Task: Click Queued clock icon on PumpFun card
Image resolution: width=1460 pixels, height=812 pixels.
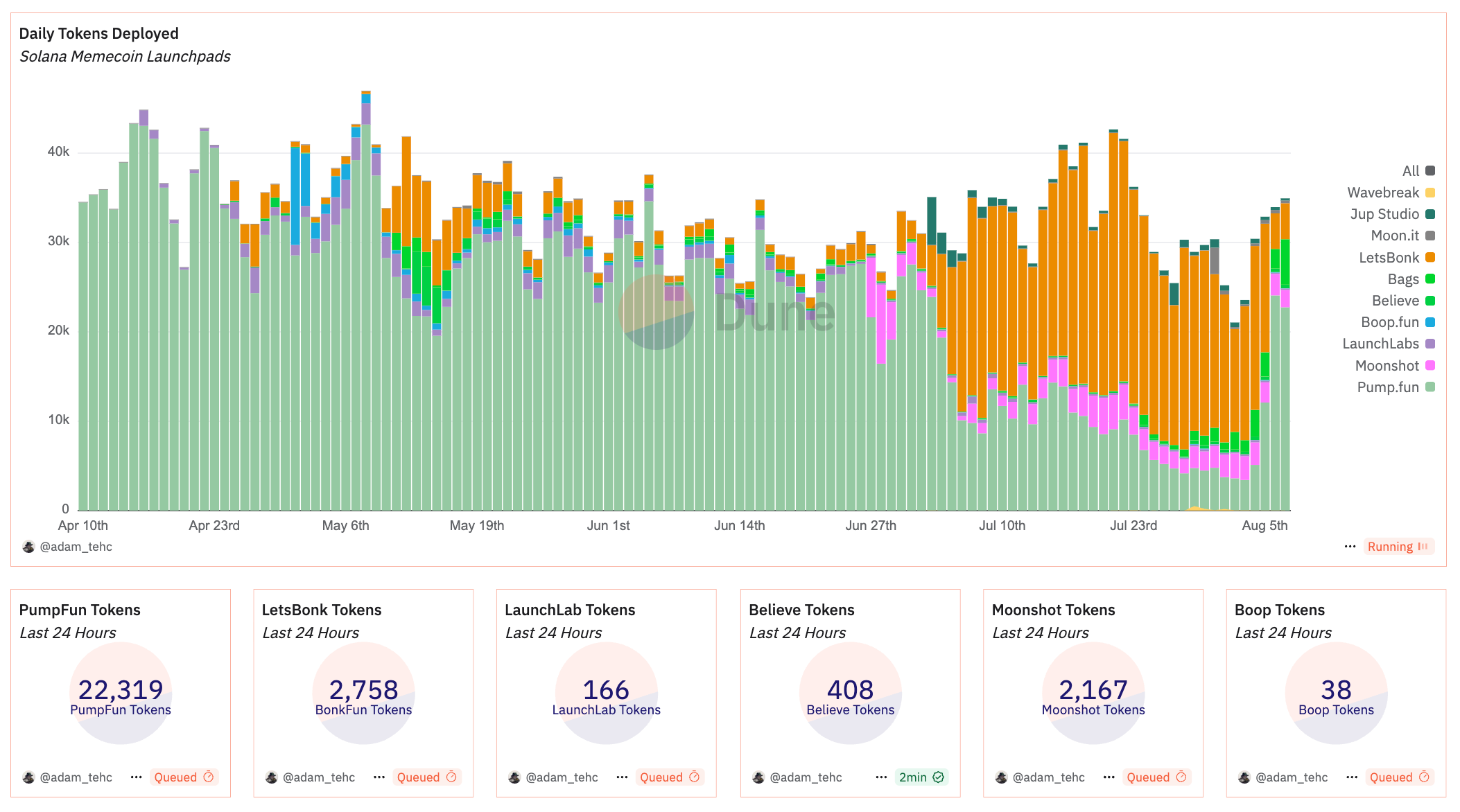Action: click(x=209, y=777)
